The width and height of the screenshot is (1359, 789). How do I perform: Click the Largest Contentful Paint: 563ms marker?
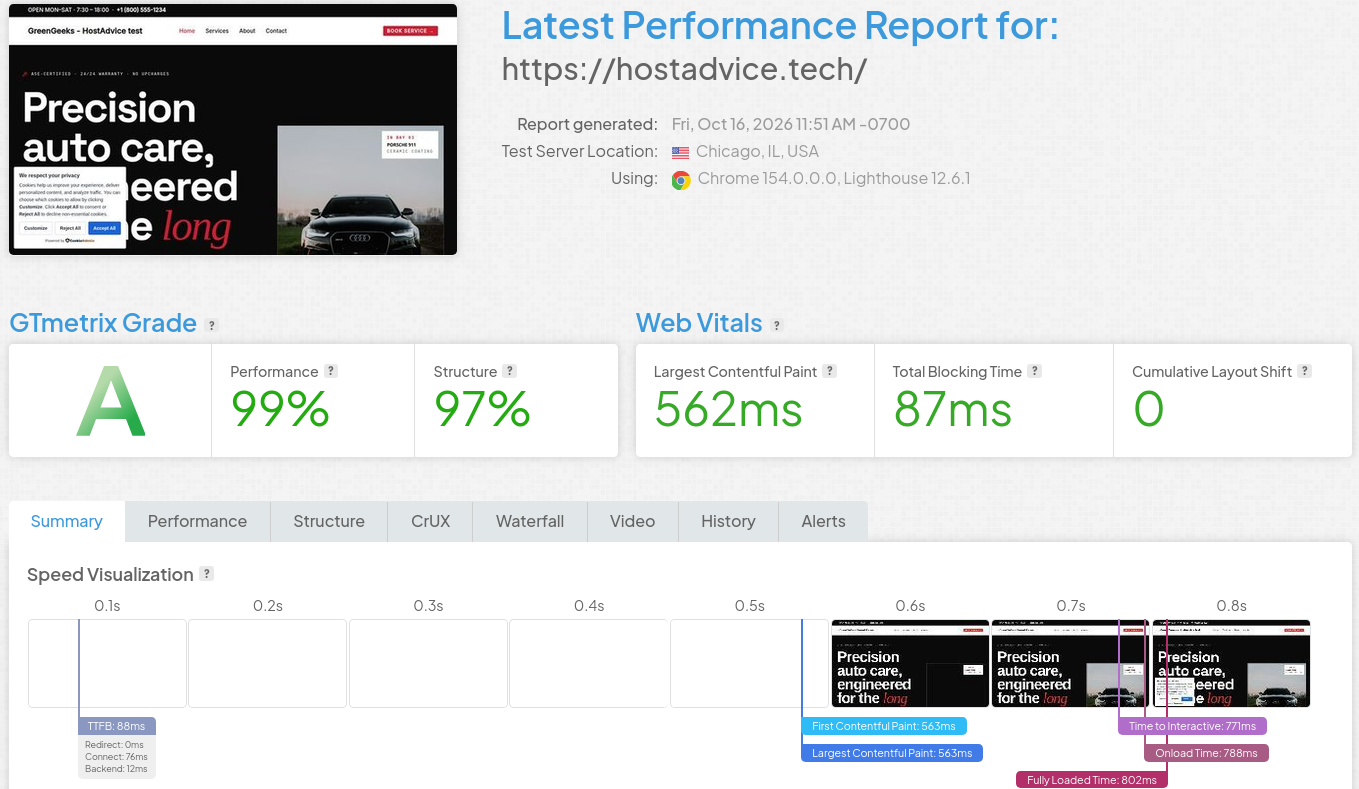click(892, 753)
